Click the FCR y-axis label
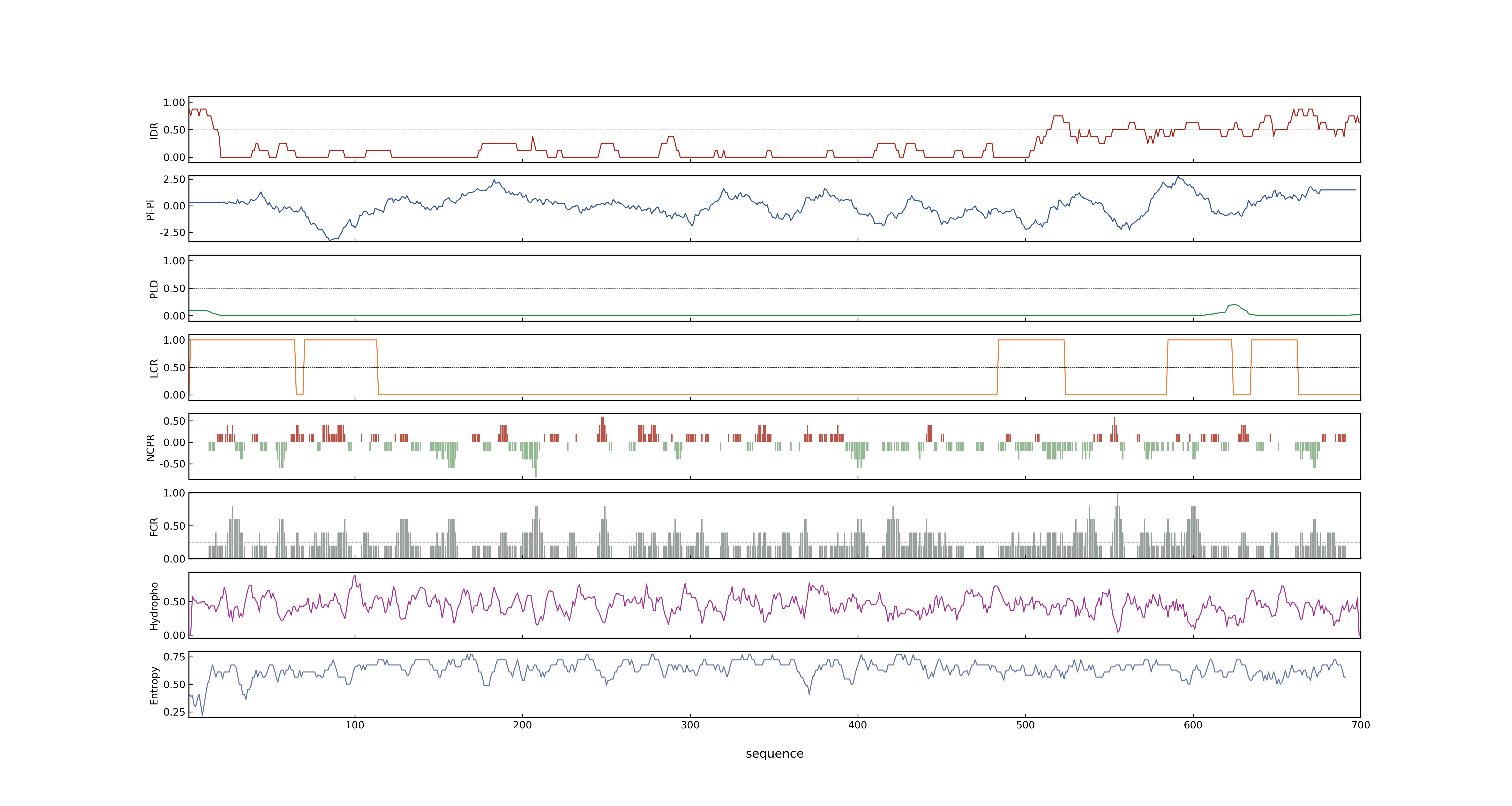This screenshot has width=1512, height=806. pyautogui.click(x=154, y=526)
